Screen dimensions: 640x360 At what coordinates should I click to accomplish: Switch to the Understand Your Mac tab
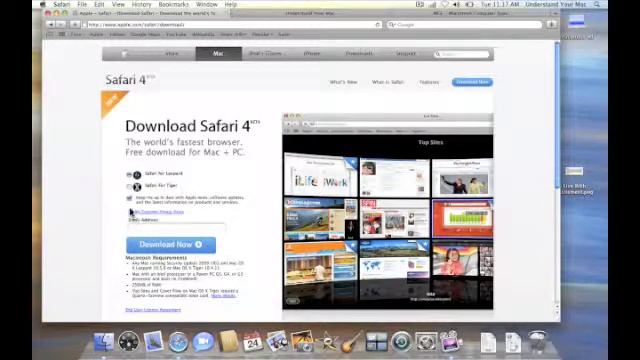coord(310,13)
